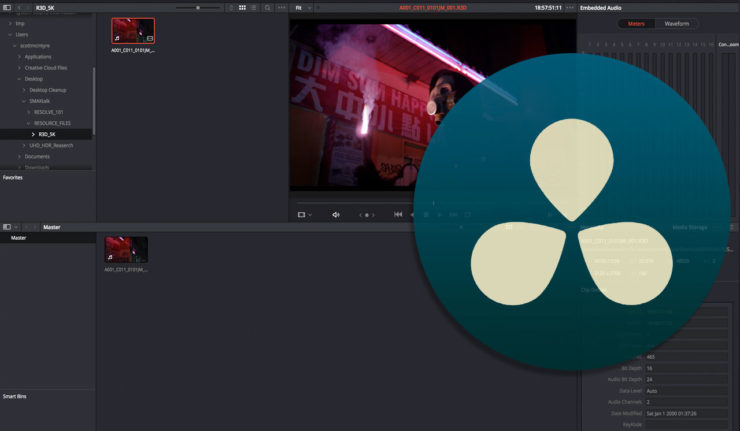Switch media storage to thumbnail grid view
Screen dimensions: 740x431
[x=242, y=8]
